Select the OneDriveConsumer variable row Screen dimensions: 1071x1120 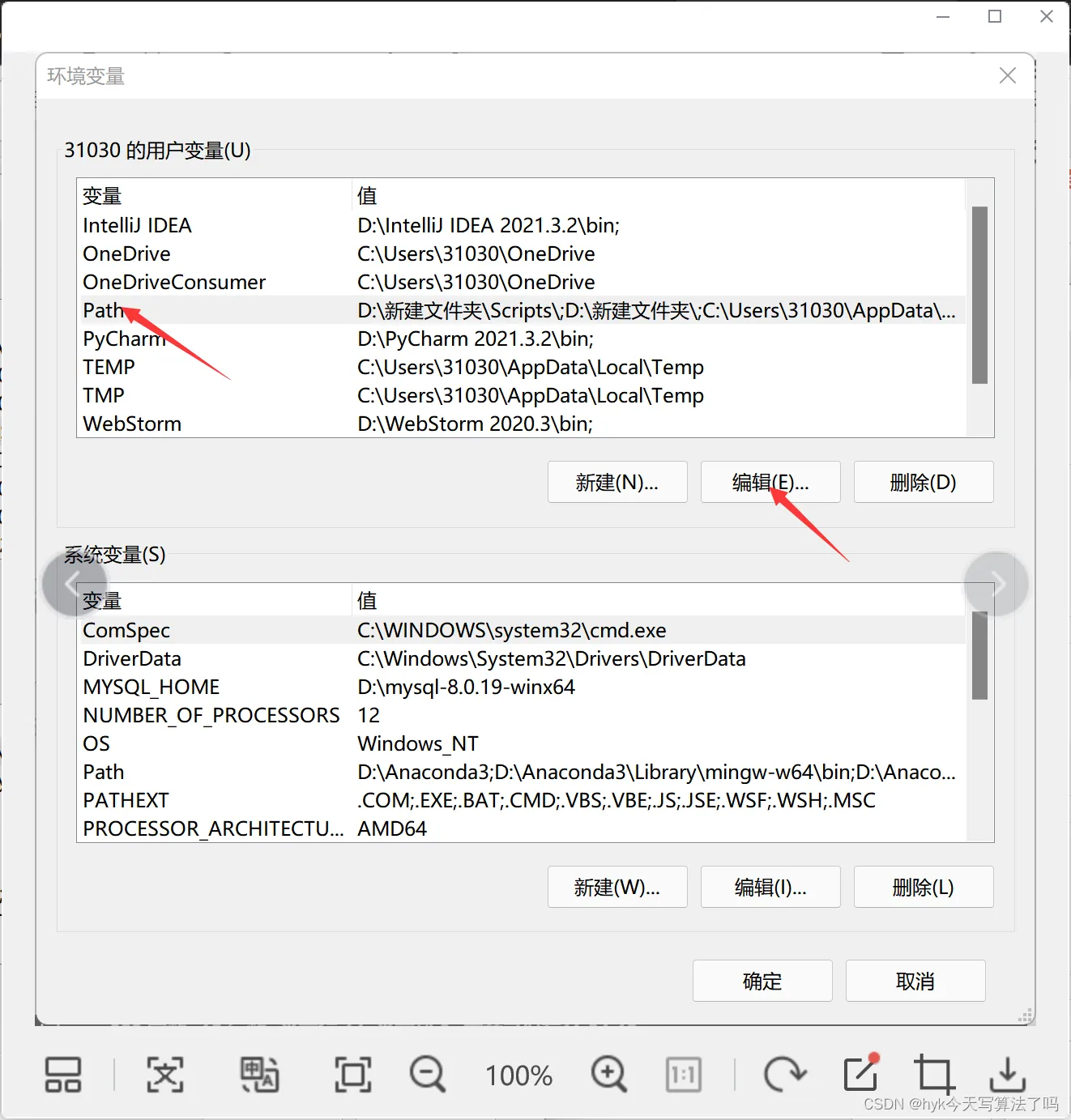(521, 282)
